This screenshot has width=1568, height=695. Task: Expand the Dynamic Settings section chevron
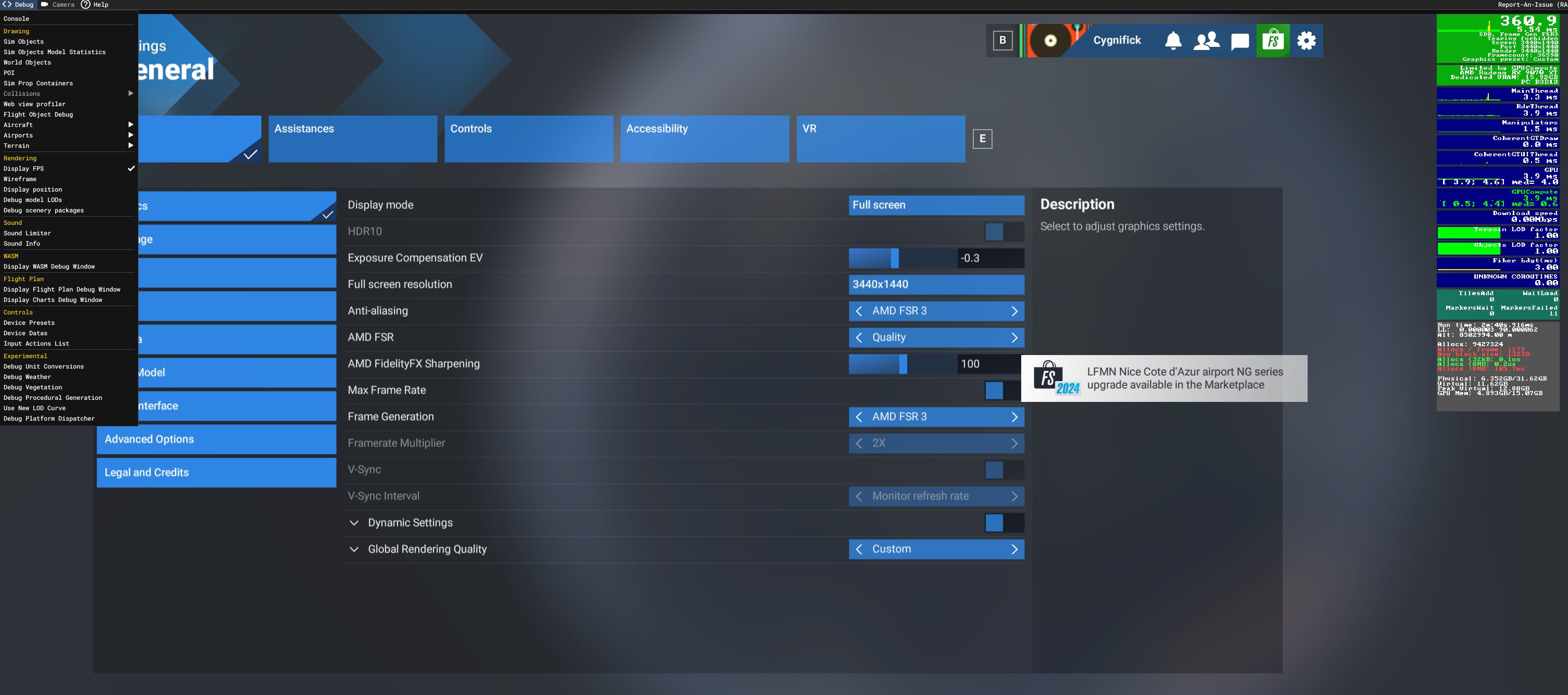tap(354, 523)
